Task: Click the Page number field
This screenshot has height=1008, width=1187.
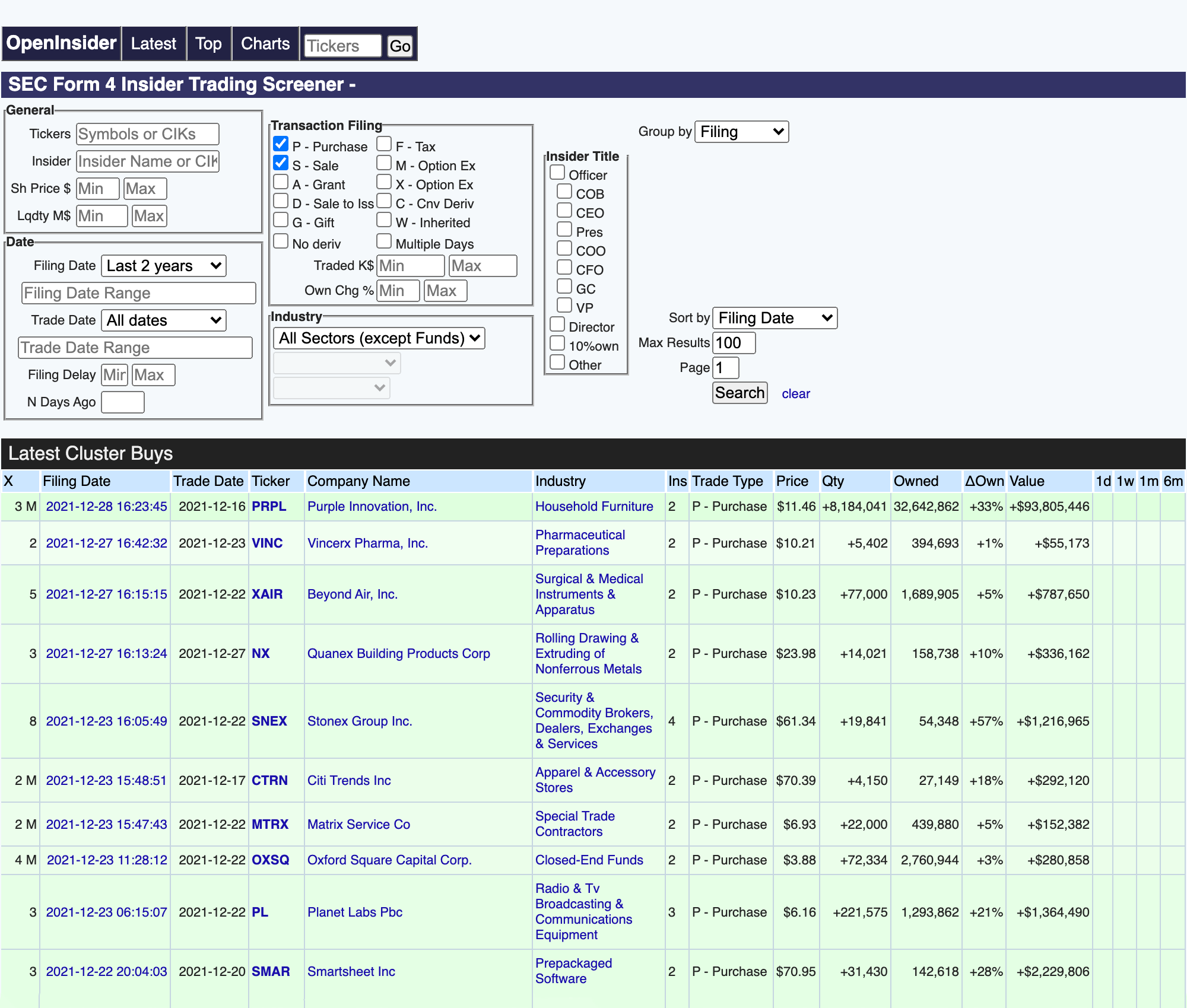Action: [726, 368]
